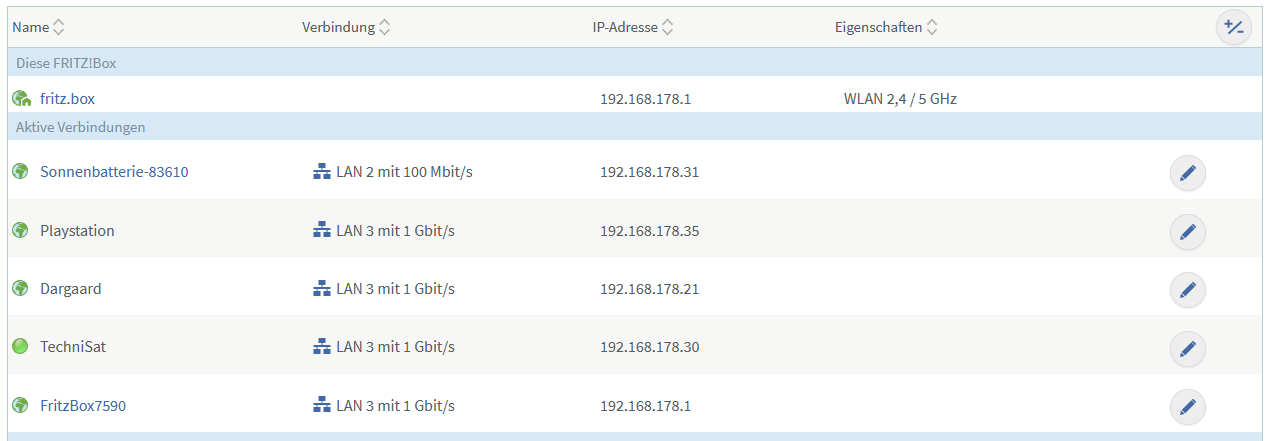Click the home globe icon beside fritz.box
The image size is (1271, 441).
21,99
